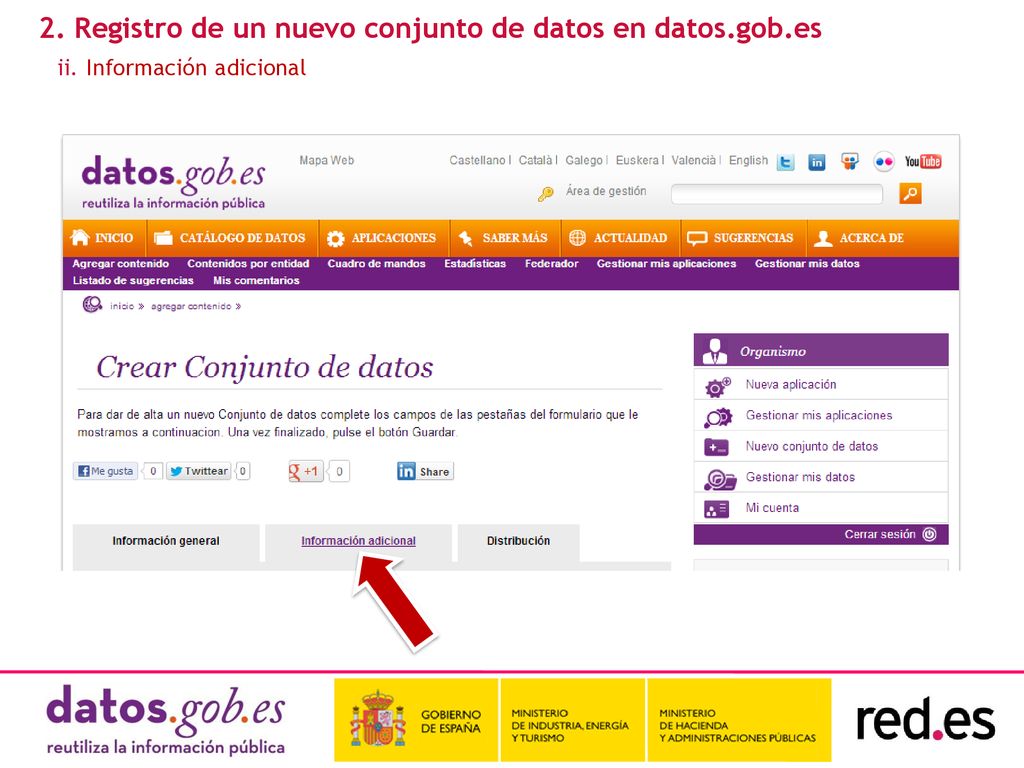Switch to the Distribución tab

point(519,541)
